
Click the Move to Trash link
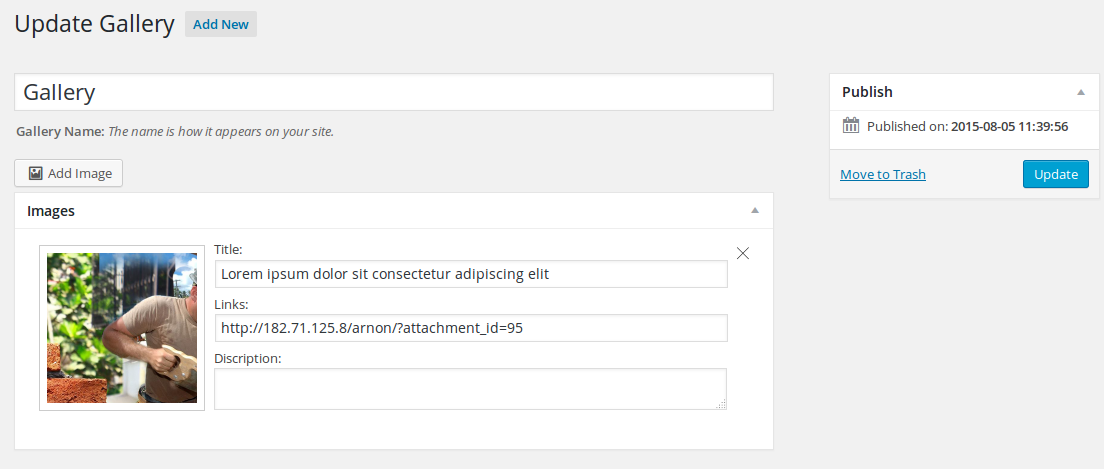883,175
